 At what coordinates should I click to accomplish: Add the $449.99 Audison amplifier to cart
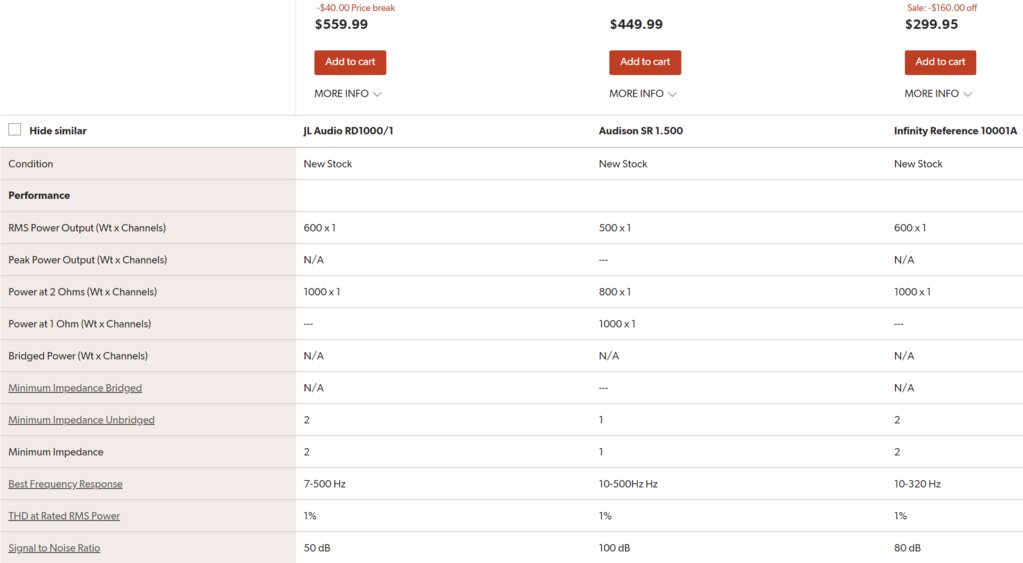(x=645, y=62)
